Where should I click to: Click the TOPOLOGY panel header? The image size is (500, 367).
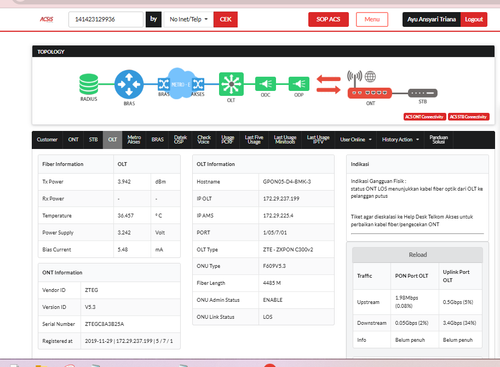pos(263,52)
